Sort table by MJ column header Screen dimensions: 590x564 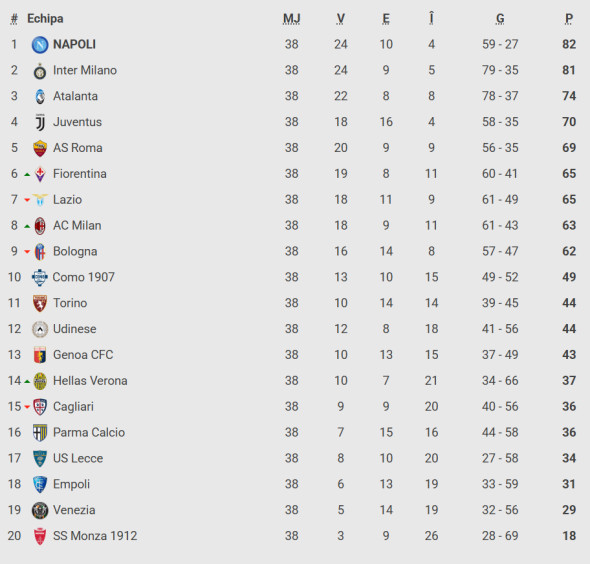(292, 18)
